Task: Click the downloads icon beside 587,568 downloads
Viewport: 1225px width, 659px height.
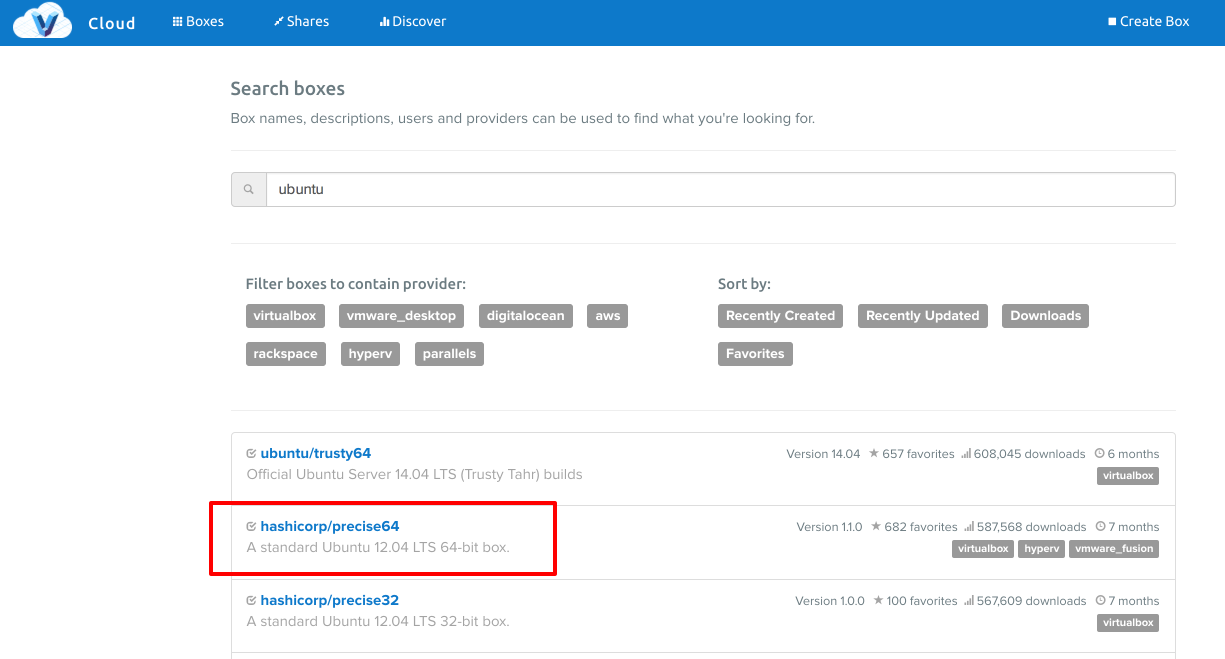Action: coord(969,527)
